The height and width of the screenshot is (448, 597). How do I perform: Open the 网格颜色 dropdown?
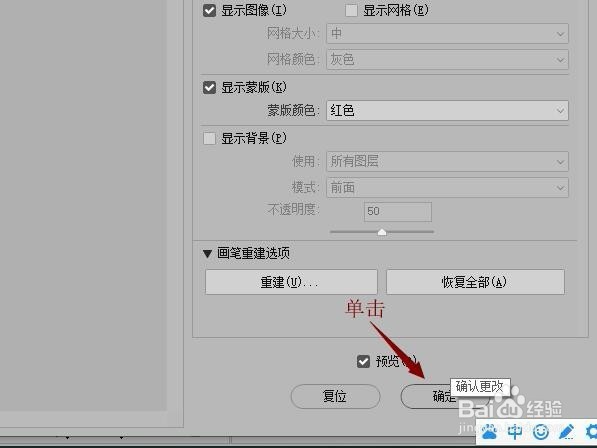pyautogui.click(x=447, y=59)
